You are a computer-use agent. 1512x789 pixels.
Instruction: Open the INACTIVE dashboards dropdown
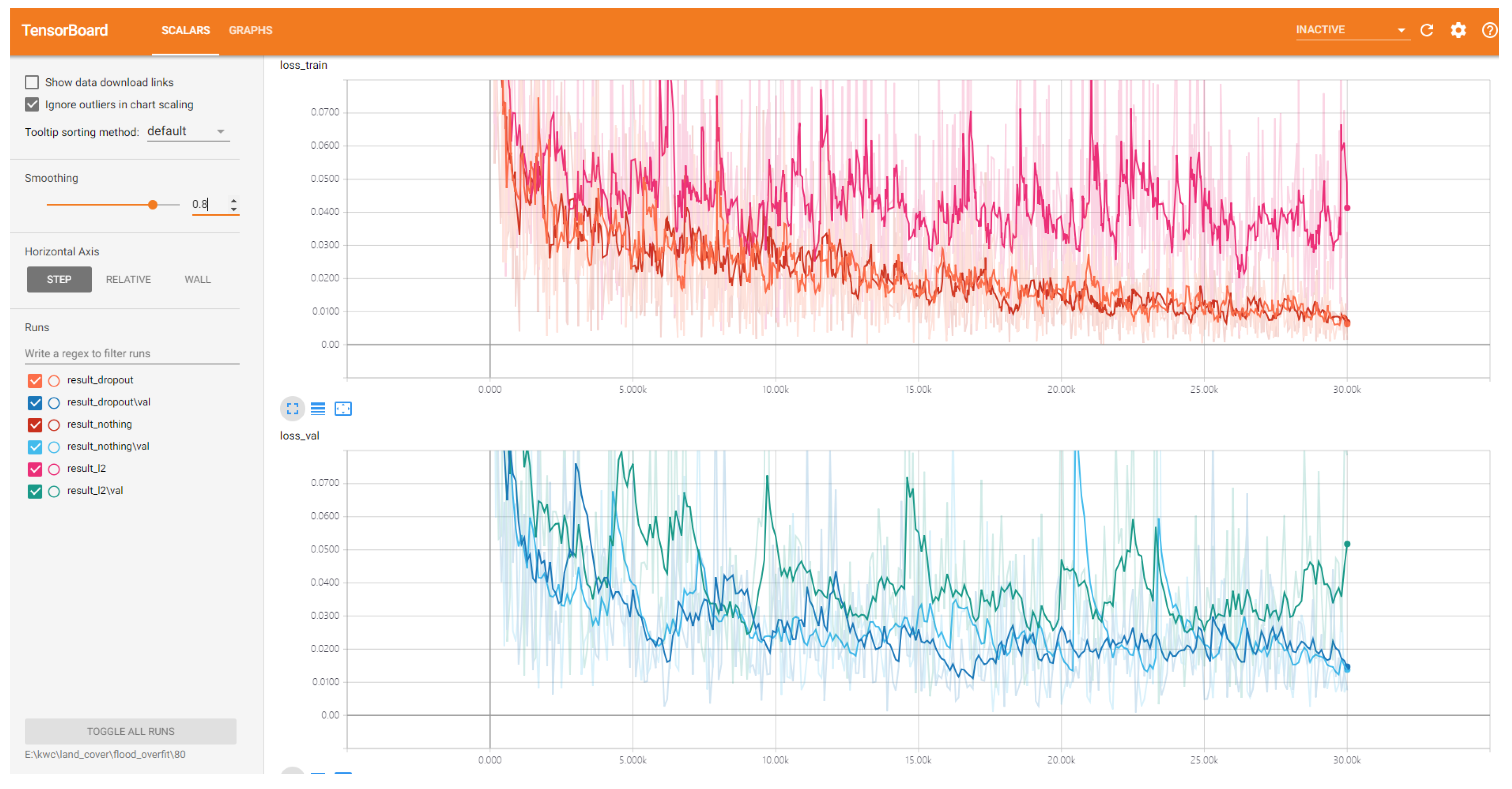coord(1349,30)
